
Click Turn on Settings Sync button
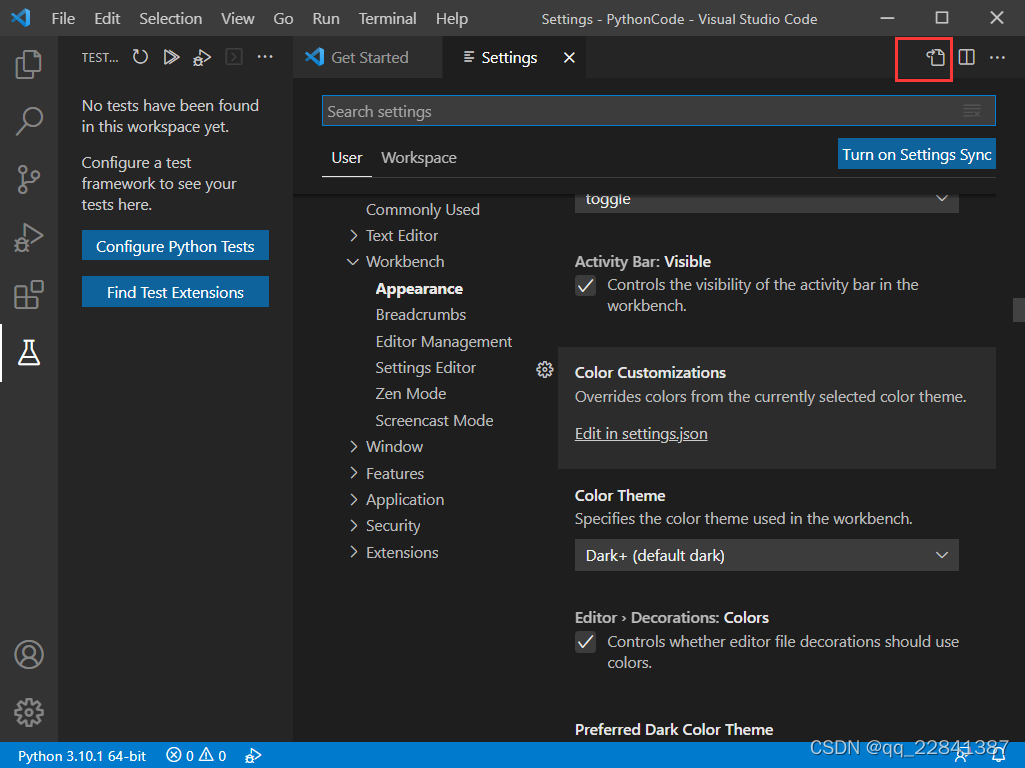(916, 154)
